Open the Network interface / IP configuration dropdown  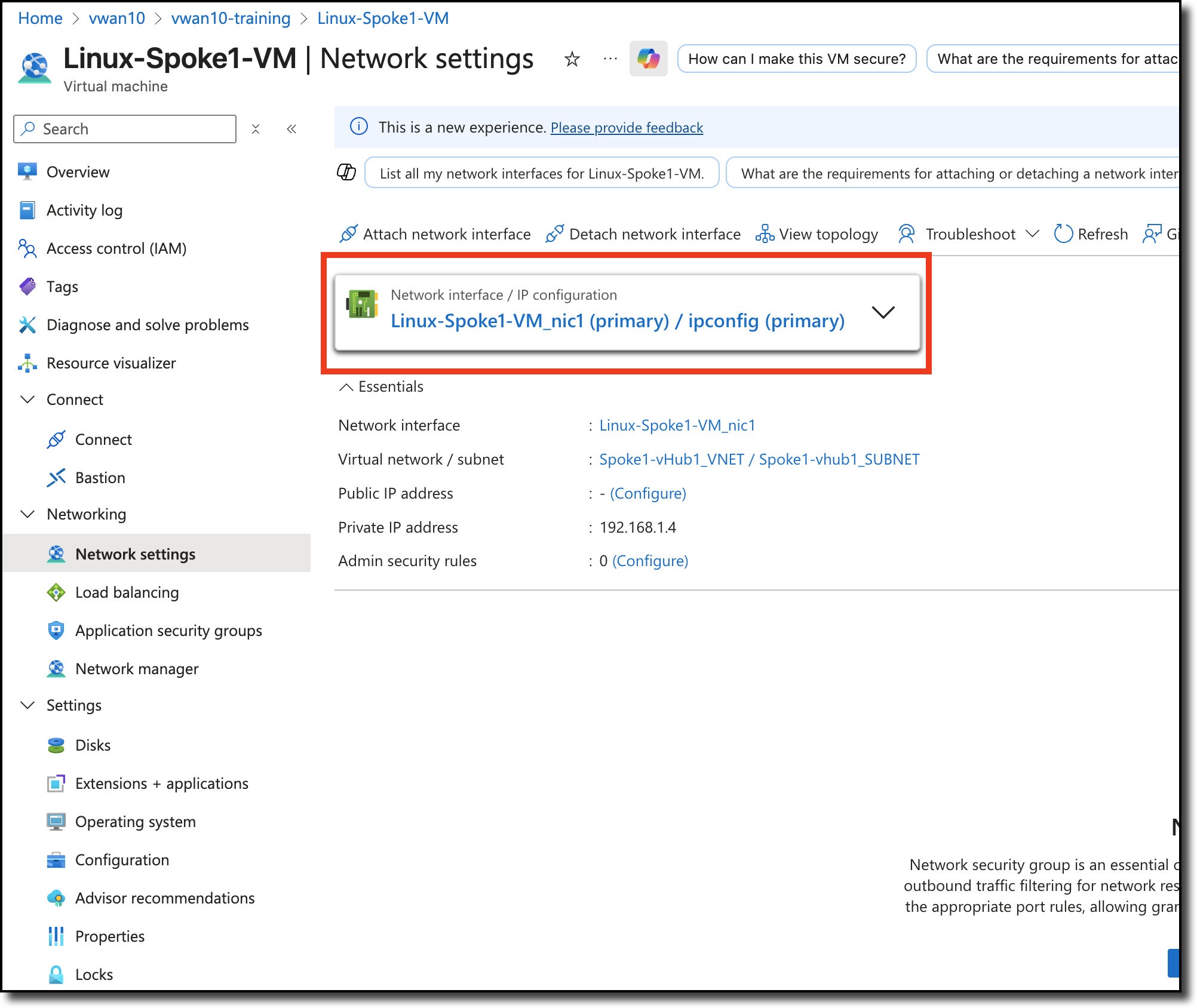(x=883, y=312)
